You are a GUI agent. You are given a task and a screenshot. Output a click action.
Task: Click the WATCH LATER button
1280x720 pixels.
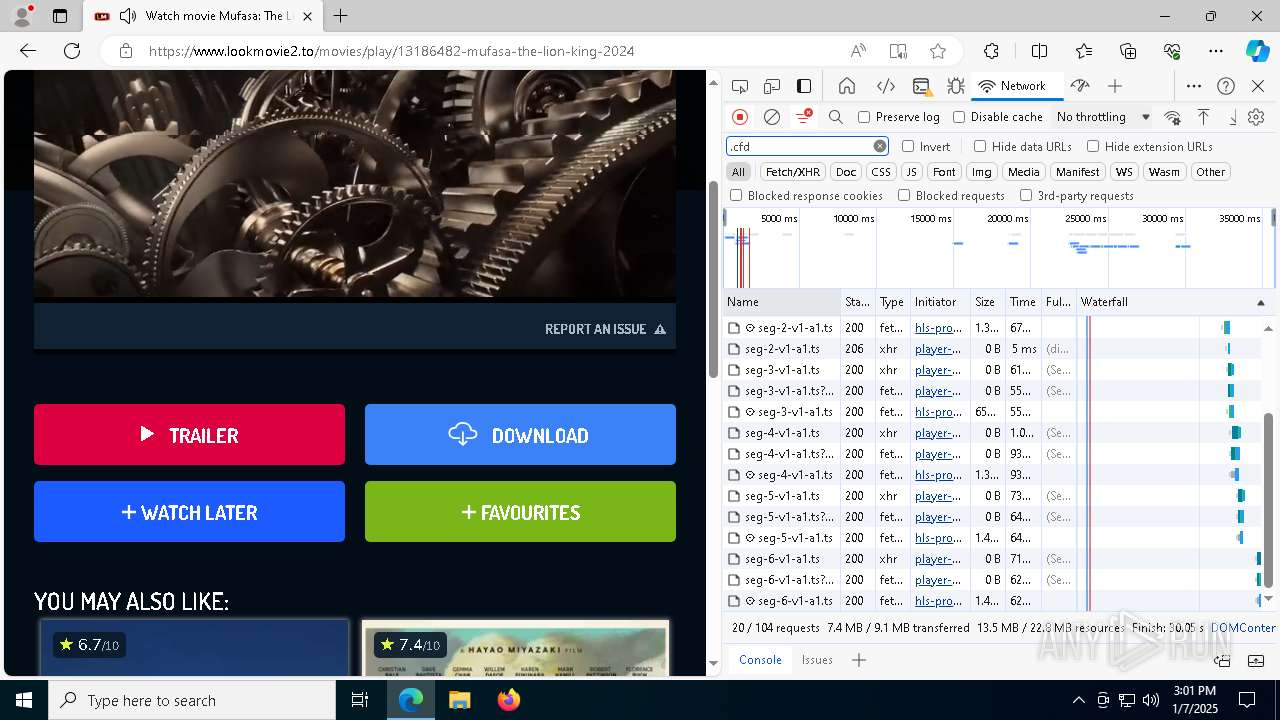click(189, 512)
